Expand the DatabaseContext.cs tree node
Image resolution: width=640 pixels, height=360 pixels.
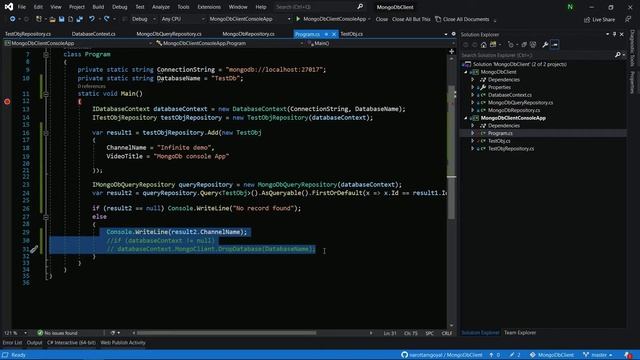(x=473, y=95)
